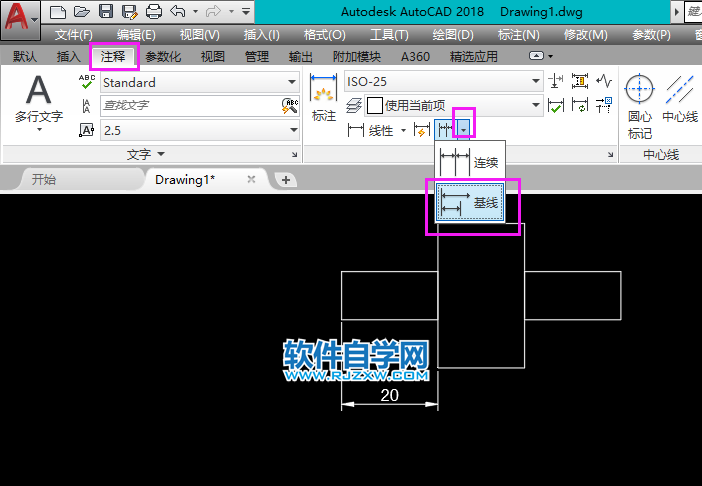The width and height of the screenshot is (702, 486).
Task: Click the Open file folder icon
Action: pyautogui.click(x=81, y=12)
